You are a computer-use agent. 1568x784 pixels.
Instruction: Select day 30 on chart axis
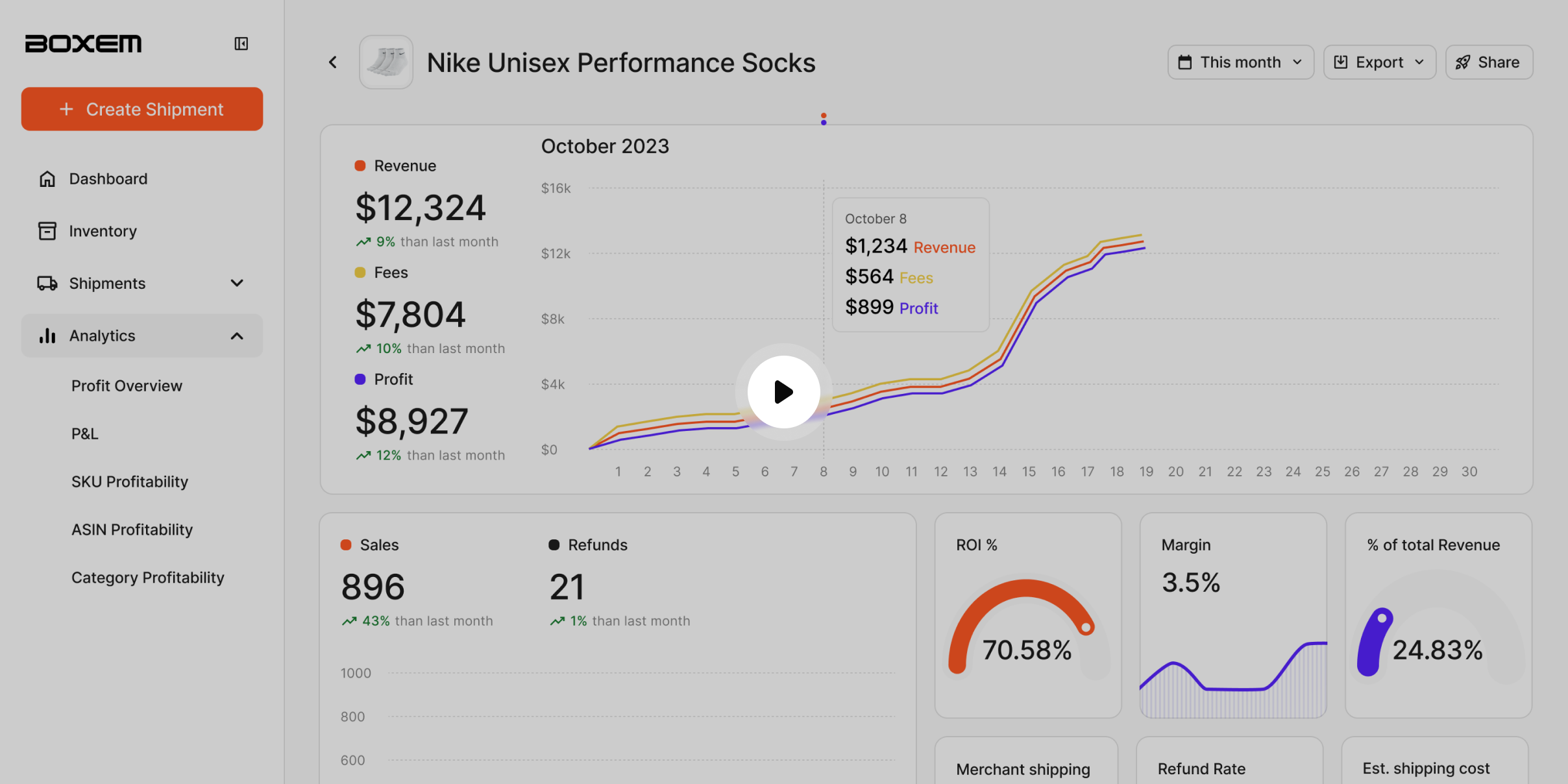point(1469,472)
